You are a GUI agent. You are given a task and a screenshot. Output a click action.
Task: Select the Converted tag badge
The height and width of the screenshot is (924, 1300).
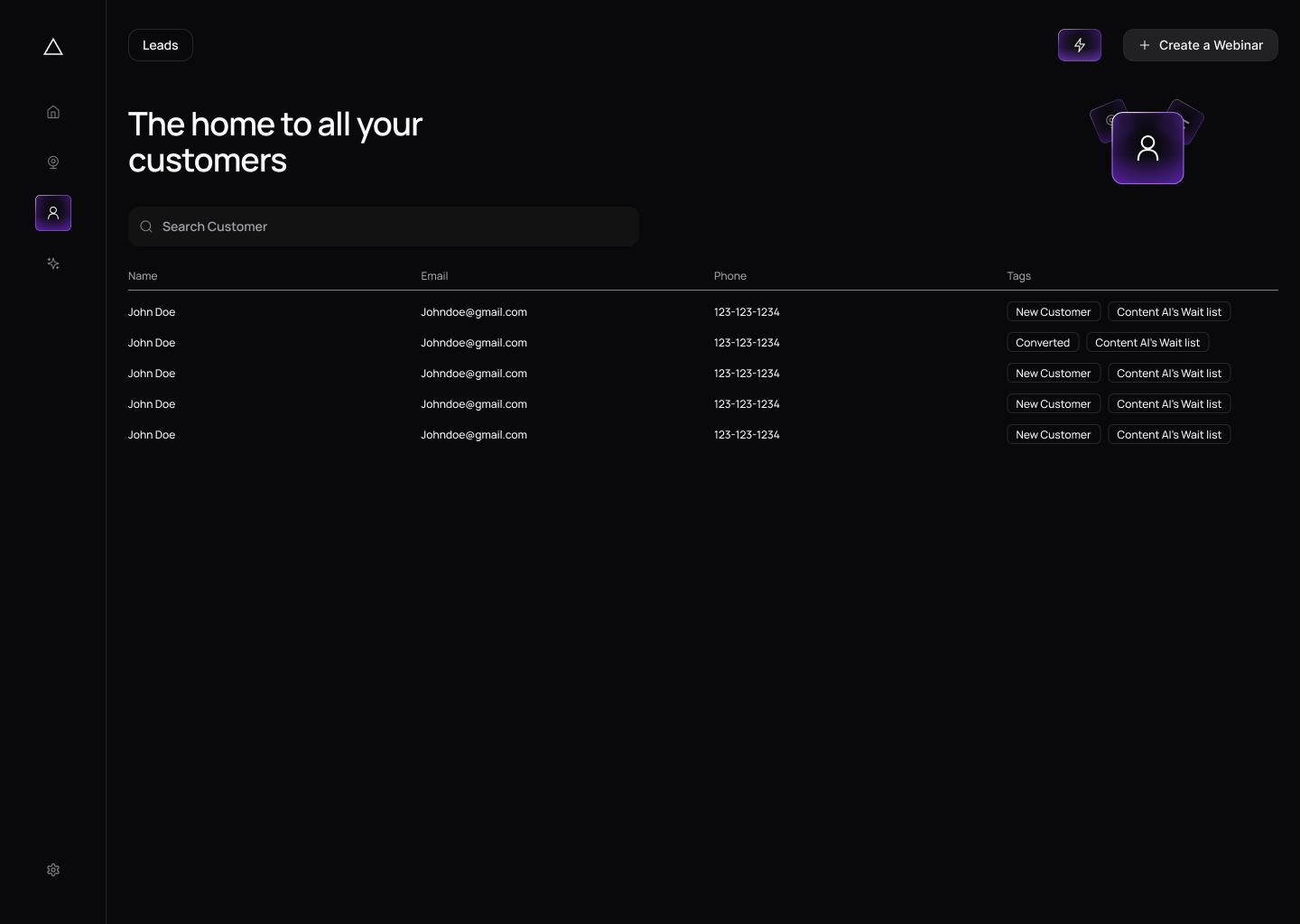[x=1043, y=343]
